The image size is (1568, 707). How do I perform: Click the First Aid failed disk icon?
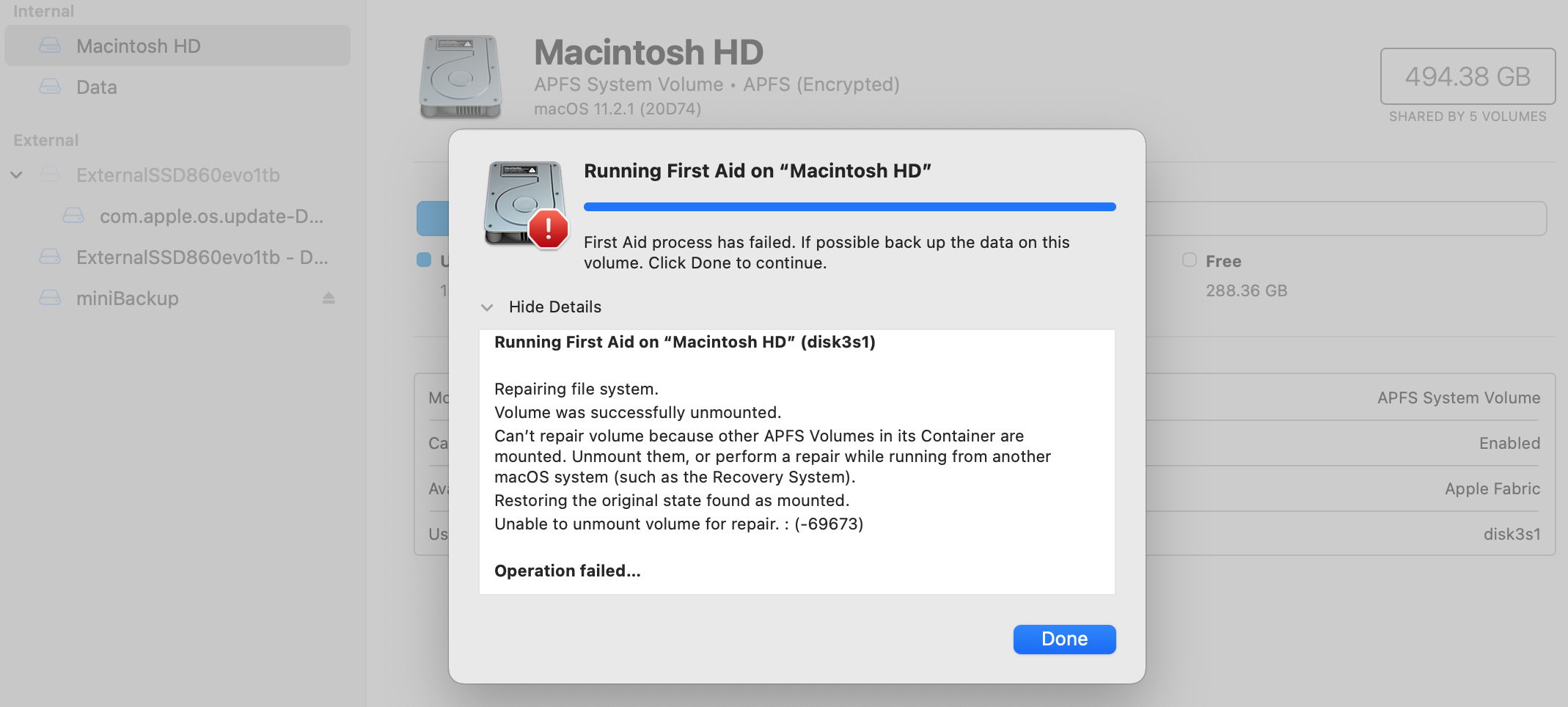coord(525,204)
